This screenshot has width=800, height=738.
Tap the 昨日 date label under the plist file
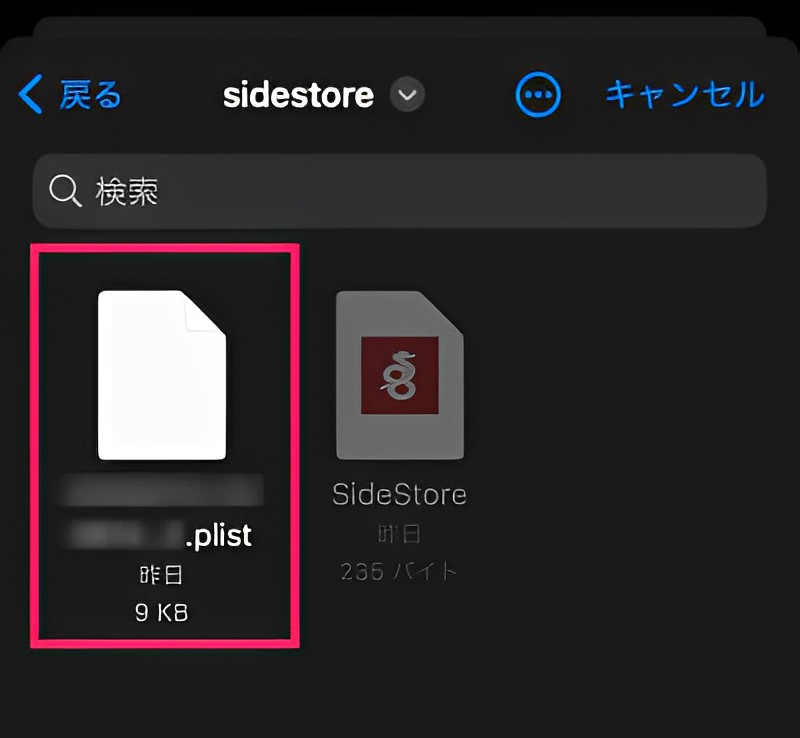pyautogui.click(x=163, y=573)
